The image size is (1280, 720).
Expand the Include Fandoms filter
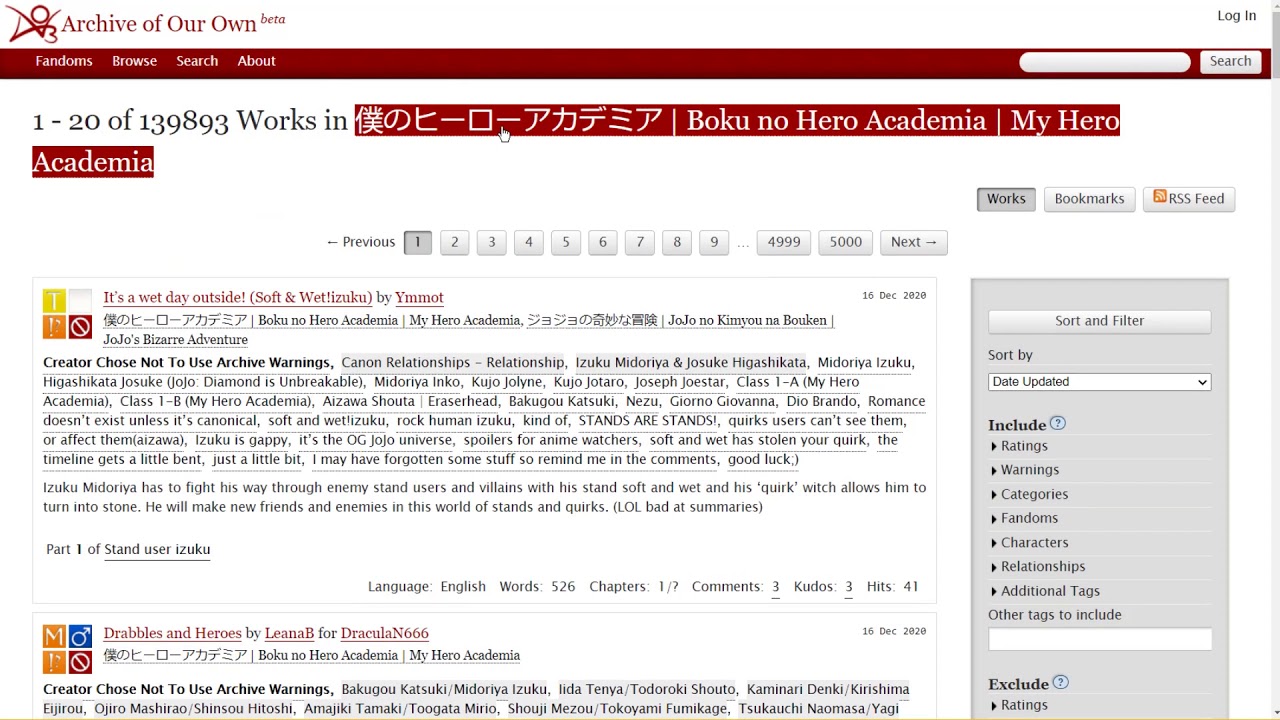point(1024,518)
